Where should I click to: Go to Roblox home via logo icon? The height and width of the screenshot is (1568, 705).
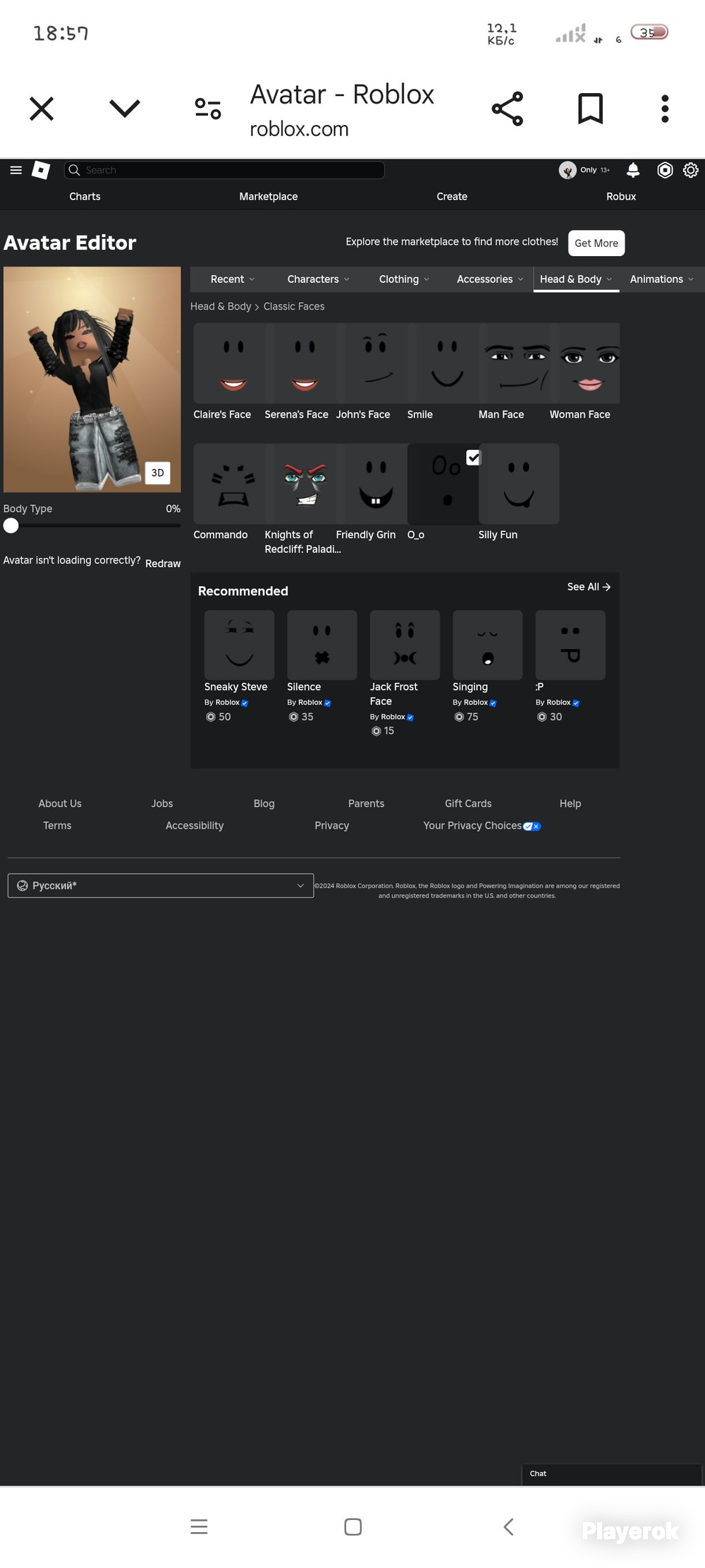(x=41, y=170)
